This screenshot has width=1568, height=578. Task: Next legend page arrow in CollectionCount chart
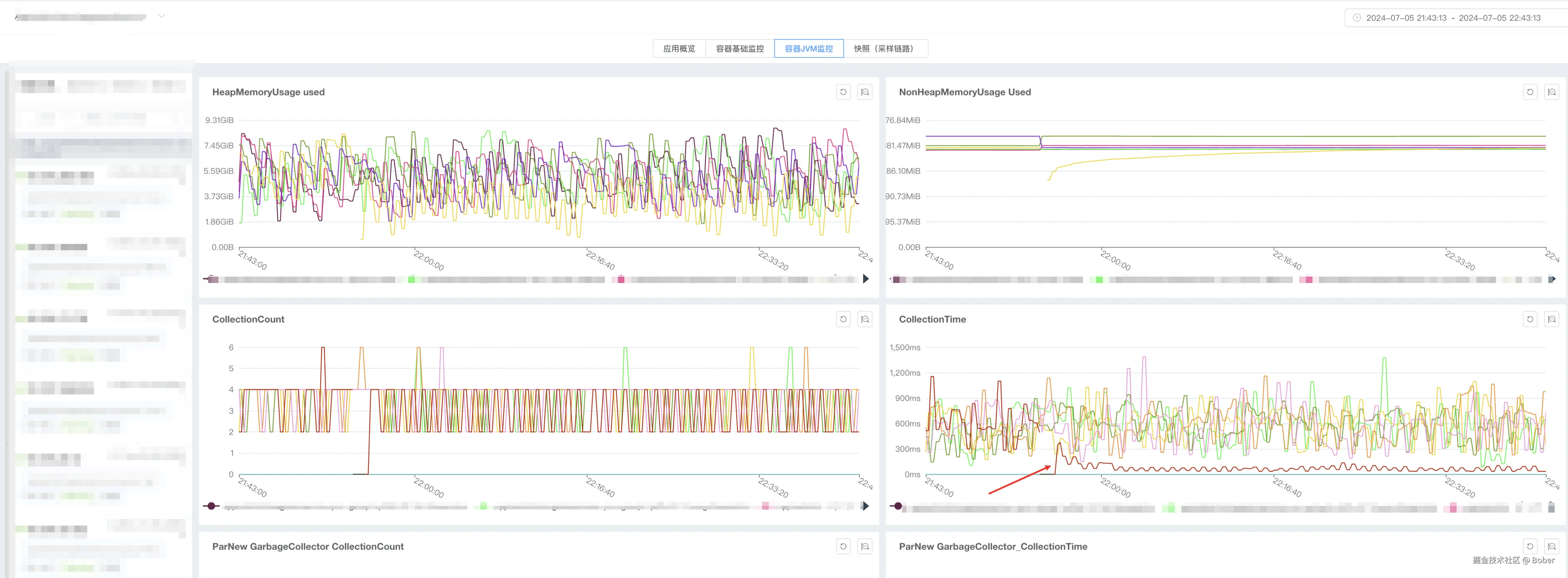click(x=866, y=506)
